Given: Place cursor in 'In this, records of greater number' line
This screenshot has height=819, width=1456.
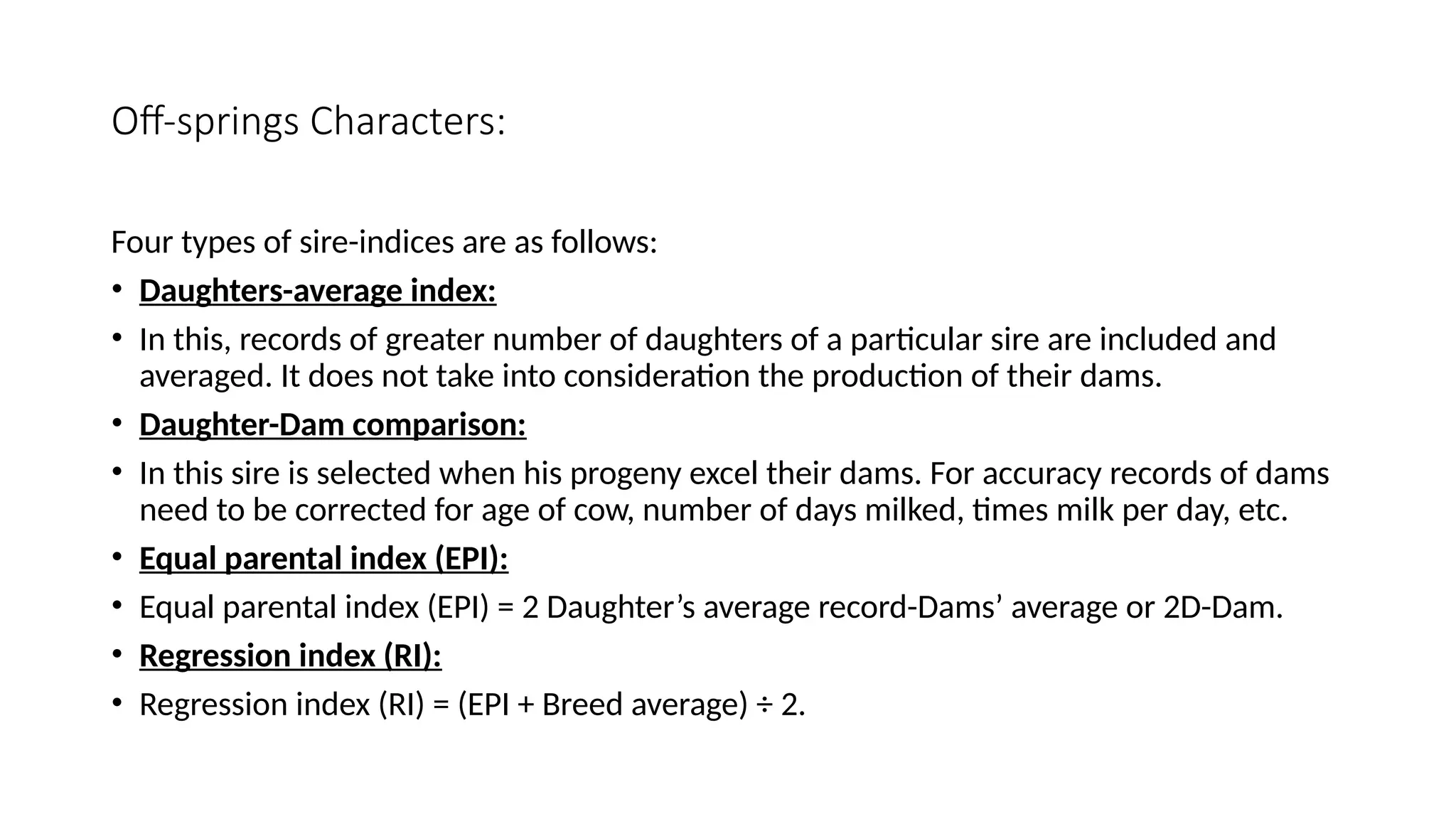Looking at the screenshot, I should (x=707, y=340).
